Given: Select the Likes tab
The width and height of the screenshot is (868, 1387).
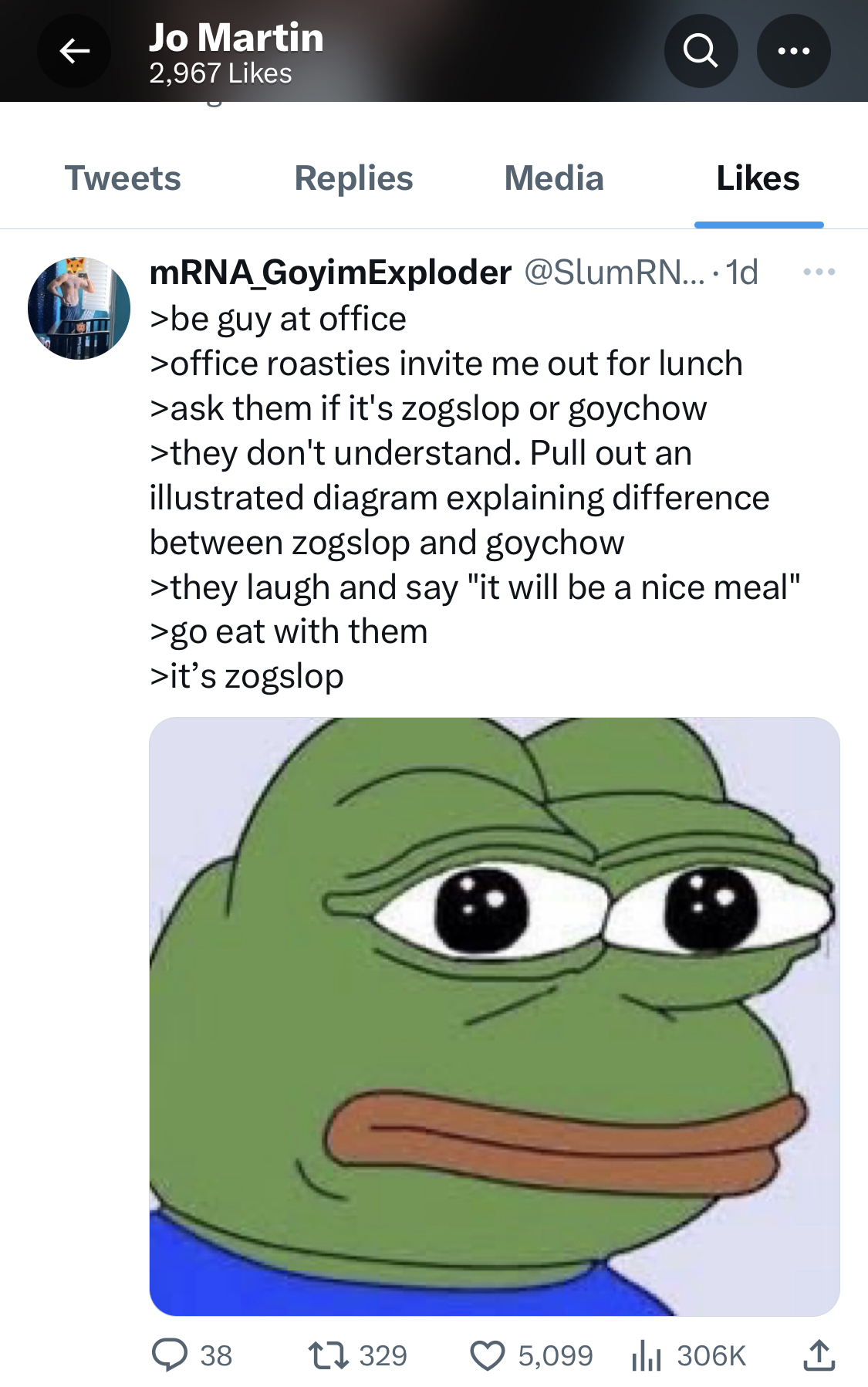Looking at the screenshot, I should coord(758,178).
